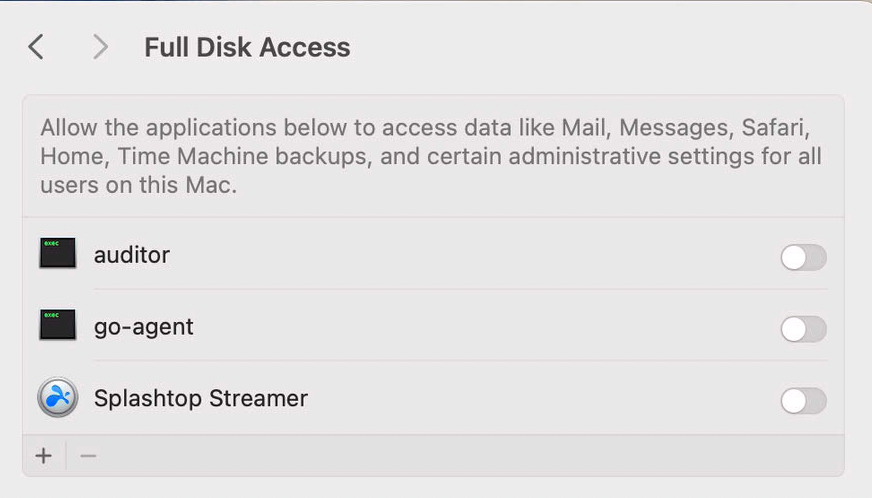Image resolution: width=872 pixels, height=498 pixels.
Task: Select the Splashtop Streamer entry name
Action: coord(201,398)
